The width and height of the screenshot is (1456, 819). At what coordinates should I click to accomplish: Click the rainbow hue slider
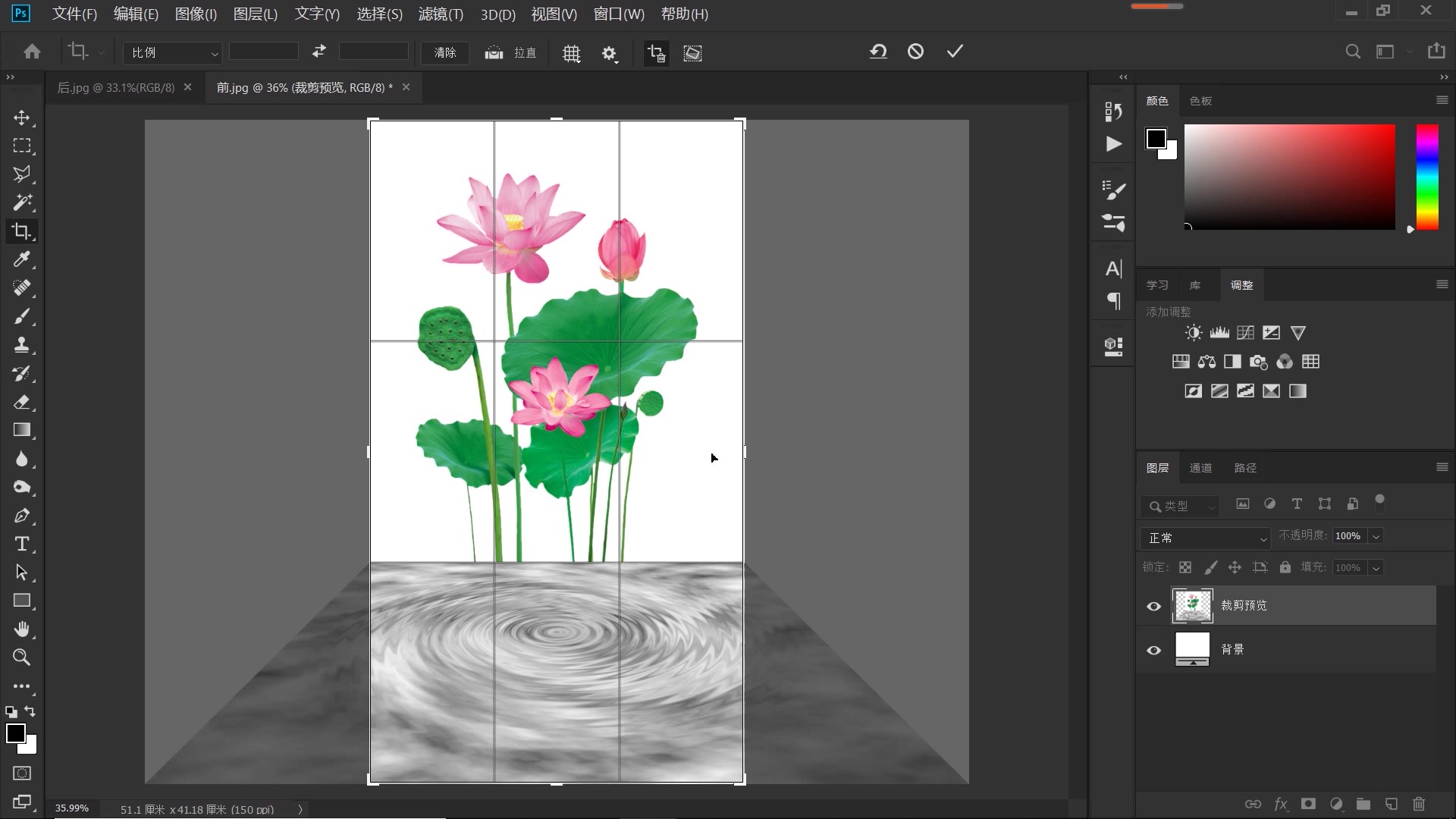pos(1427,177)
